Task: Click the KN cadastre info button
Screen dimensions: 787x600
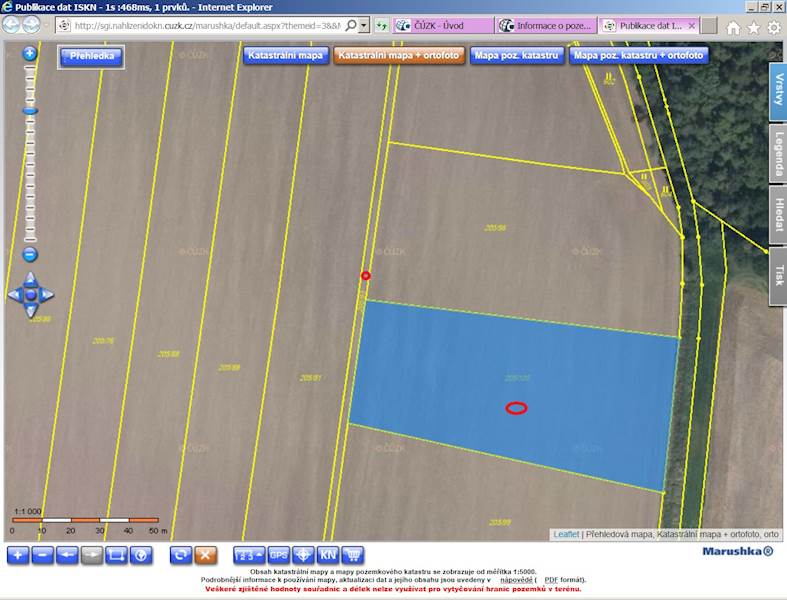Action: [328, 555]
